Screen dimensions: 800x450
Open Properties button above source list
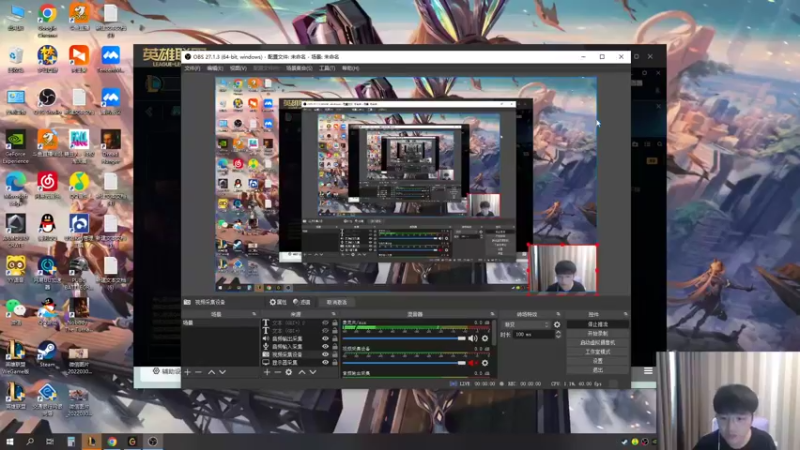point(278,303)
